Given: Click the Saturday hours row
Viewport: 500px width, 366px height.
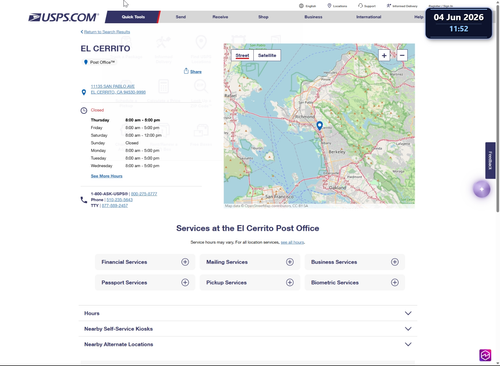Looking at the screenshot, I should pos(126,135).
